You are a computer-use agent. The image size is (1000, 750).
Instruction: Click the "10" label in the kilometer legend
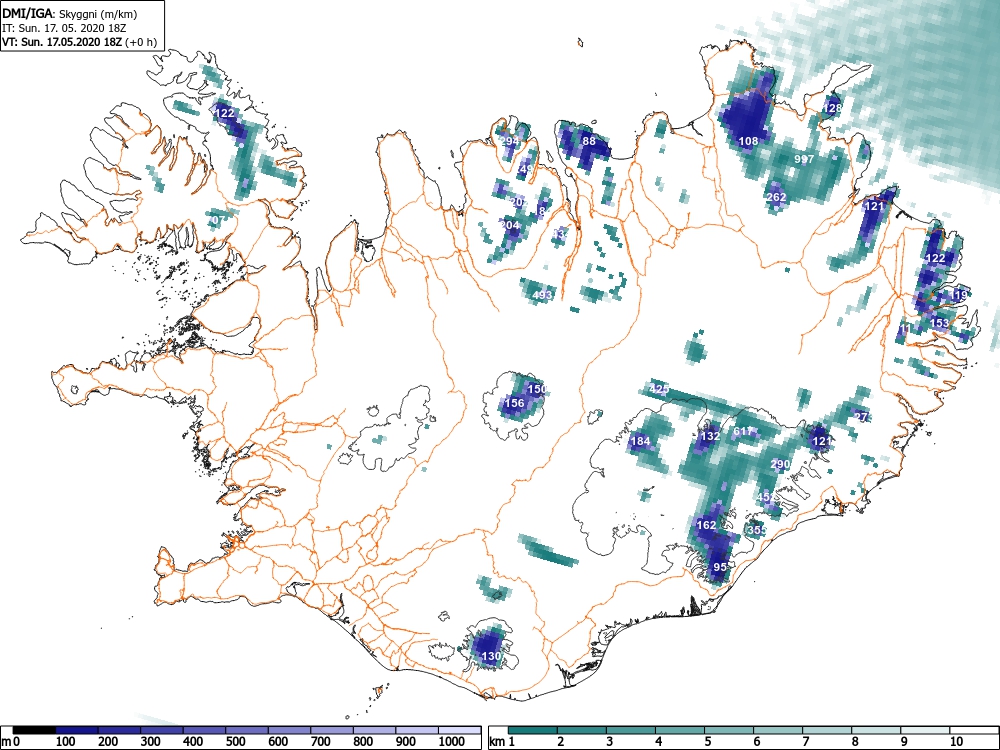point(956,742)
